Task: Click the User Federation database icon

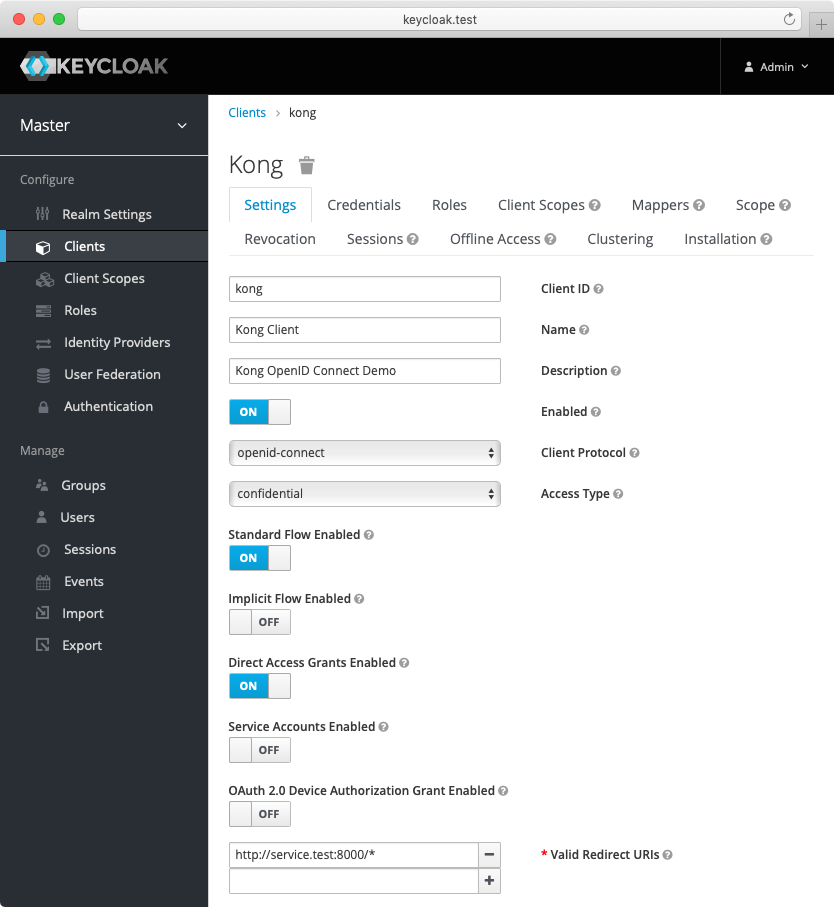Action: 43,375
